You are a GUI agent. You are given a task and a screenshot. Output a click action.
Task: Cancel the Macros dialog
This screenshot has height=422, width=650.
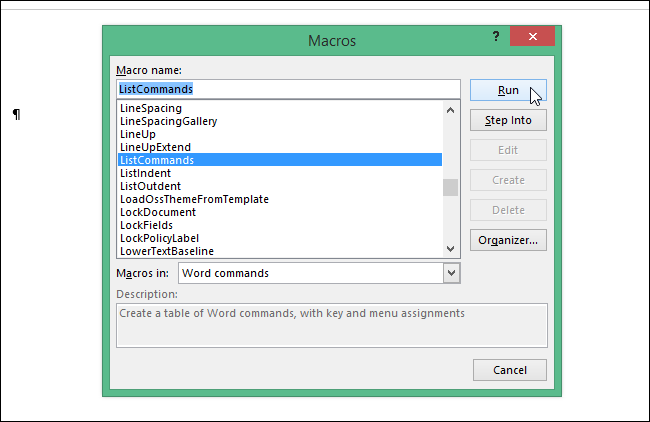510,370
